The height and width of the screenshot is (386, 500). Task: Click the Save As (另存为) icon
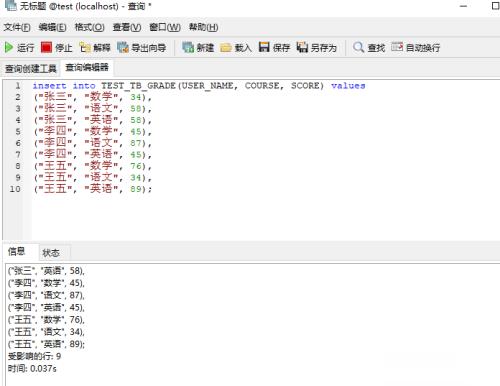[302, 47]
